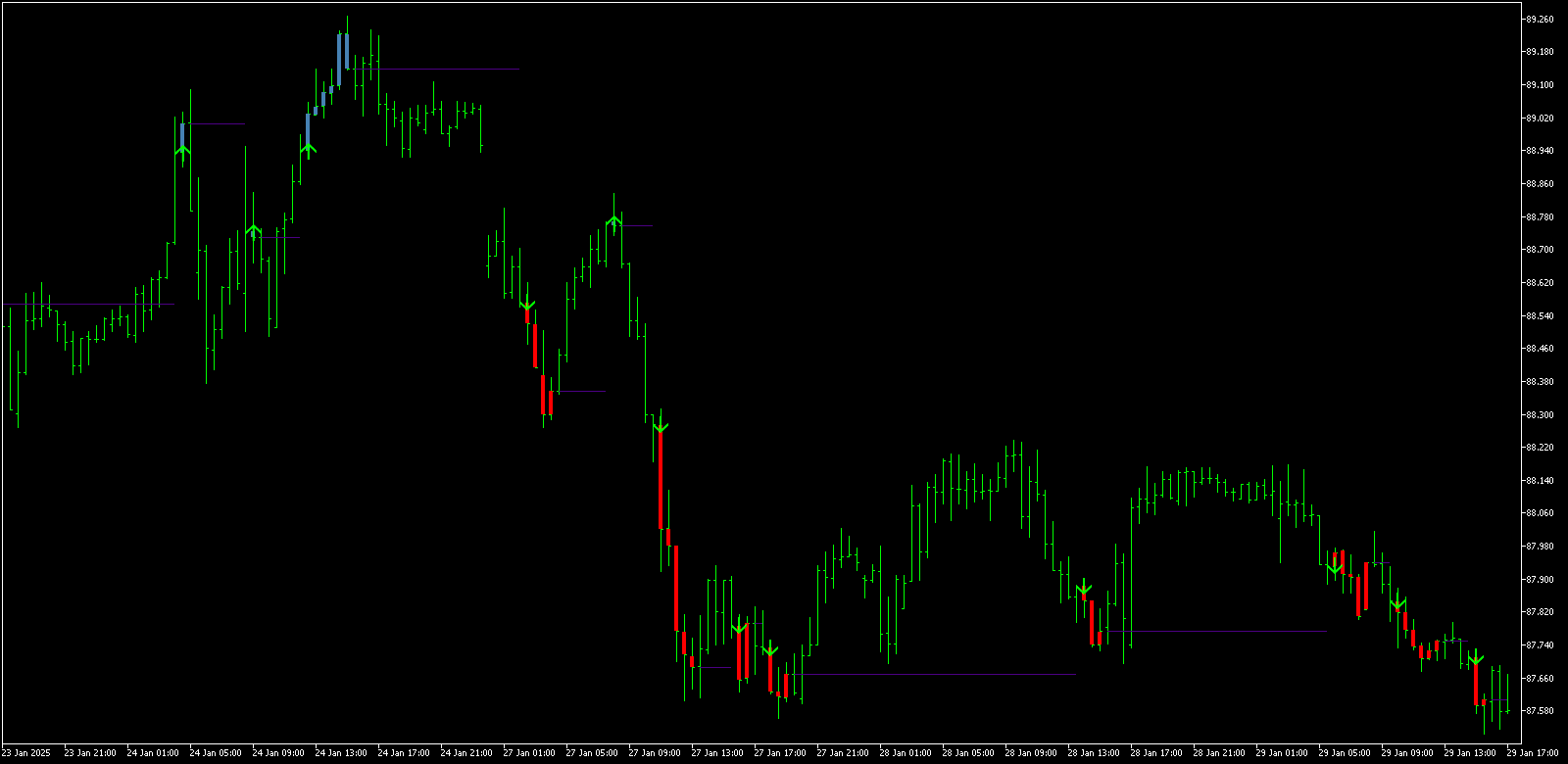1568x764 pixels.
Task: Click time label 29 Jan 17:00
Action: click(1533, 753)
